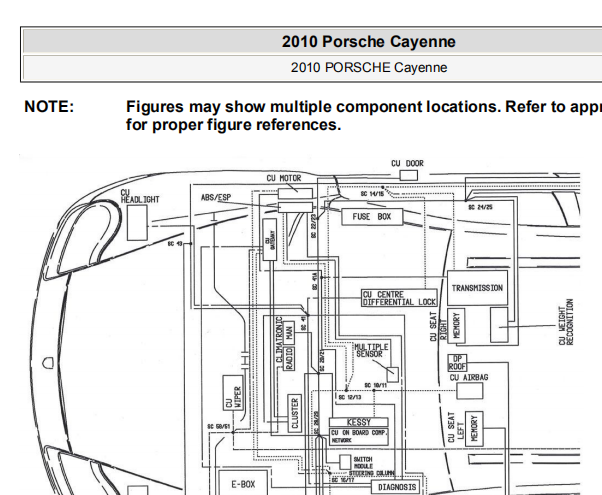Click the CU MOTOR label
Viewport: 602px width, 495px height.
(284, 179)
